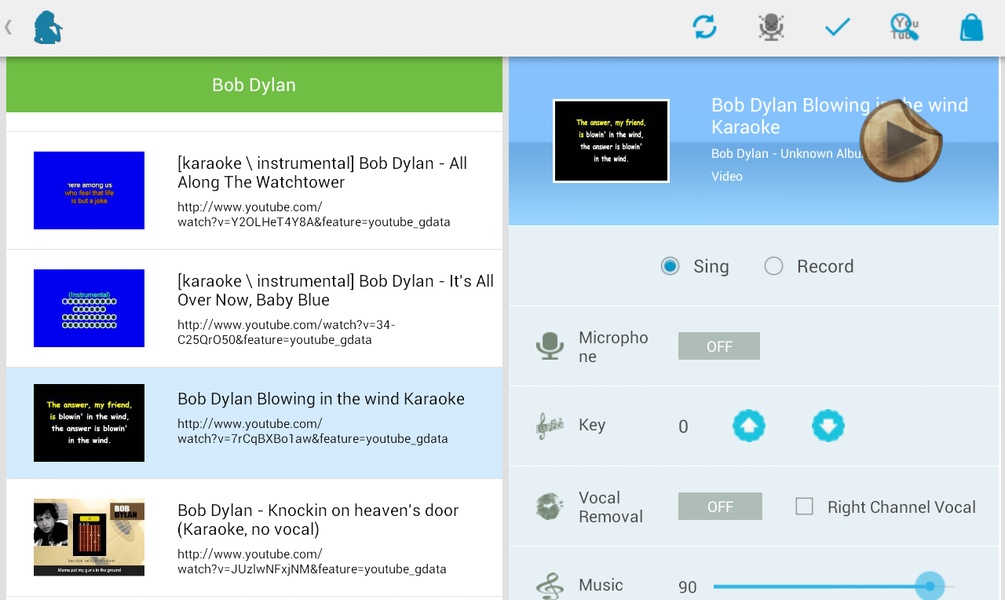Viewport: 1005px width, 600px height.
Task: Select "Bob Dylan Blowing in the wind Karaoke" list title
Action: [321, 399]
